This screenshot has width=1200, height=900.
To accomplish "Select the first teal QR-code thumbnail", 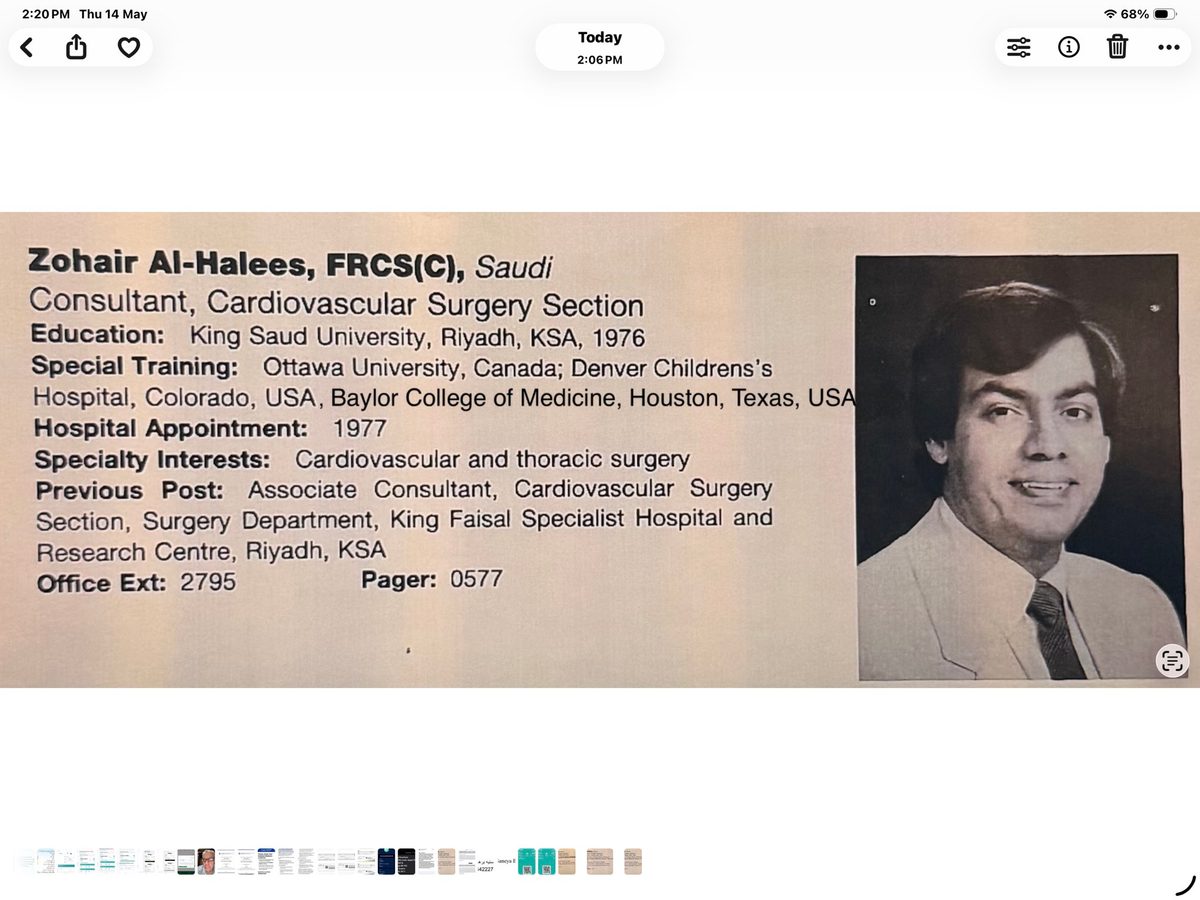I will [527, 861].
